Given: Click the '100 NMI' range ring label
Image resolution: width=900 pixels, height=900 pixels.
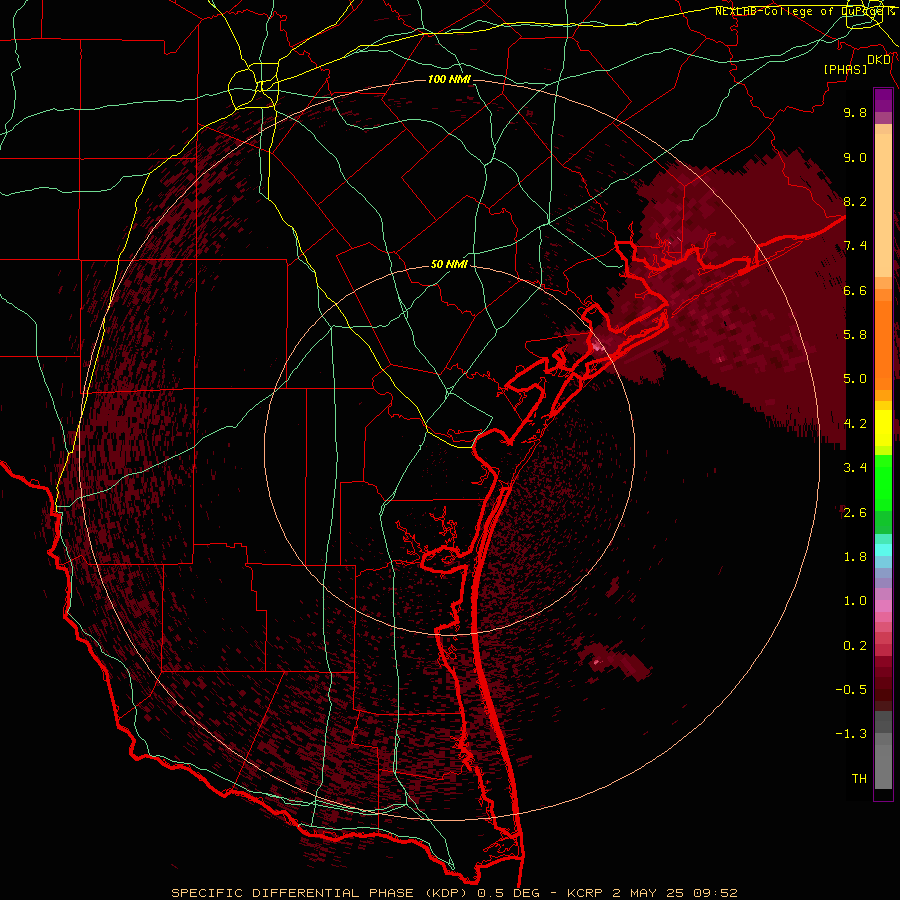Looking at the screenshot, I should coord(449,79).
